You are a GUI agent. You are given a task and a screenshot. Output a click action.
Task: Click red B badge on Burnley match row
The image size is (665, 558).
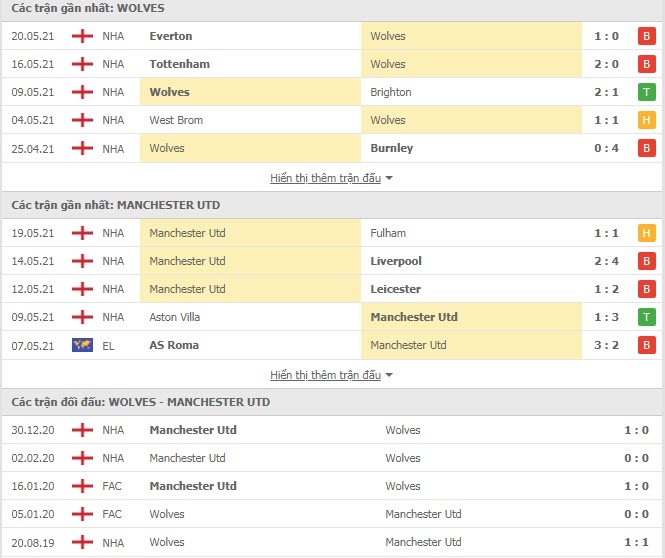click(x=646, y=148)
